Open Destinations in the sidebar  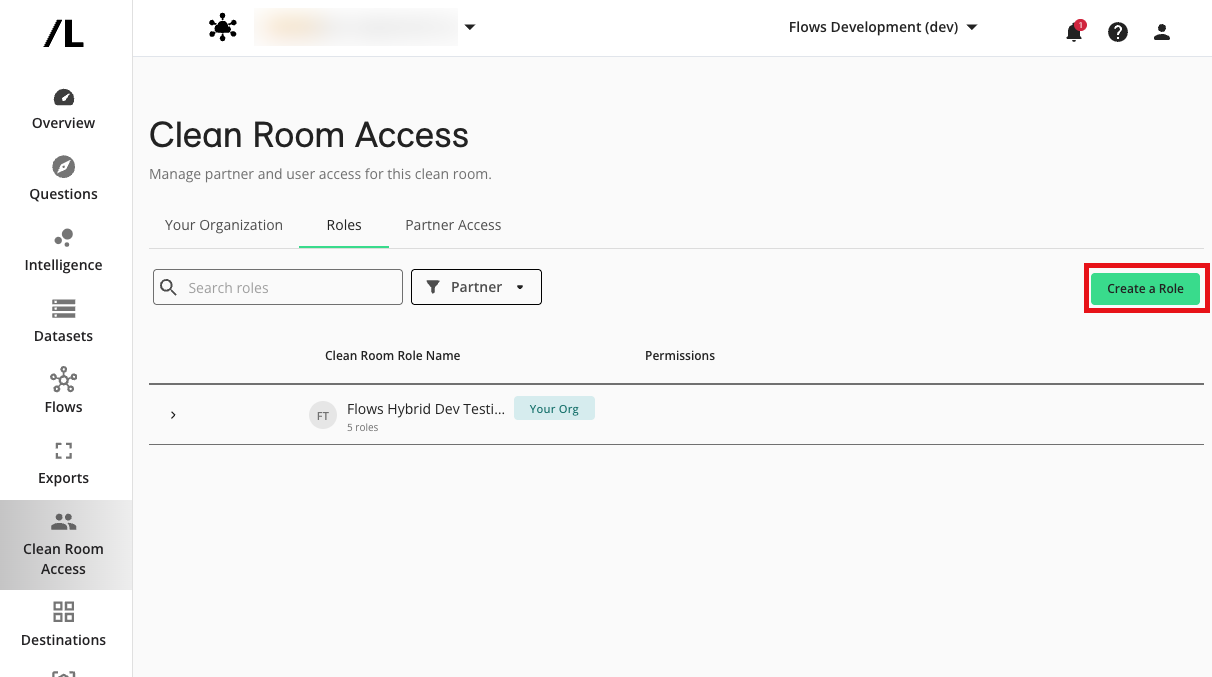click(64, 625)
